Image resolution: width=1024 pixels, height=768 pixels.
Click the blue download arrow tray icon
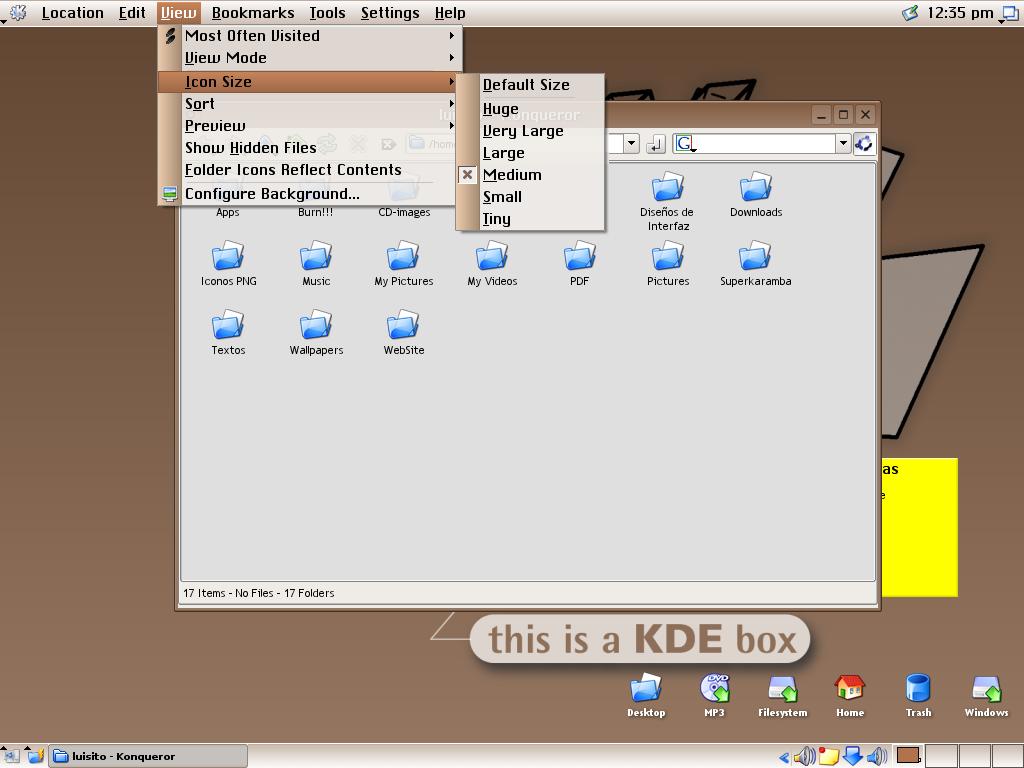click(852, 756)
